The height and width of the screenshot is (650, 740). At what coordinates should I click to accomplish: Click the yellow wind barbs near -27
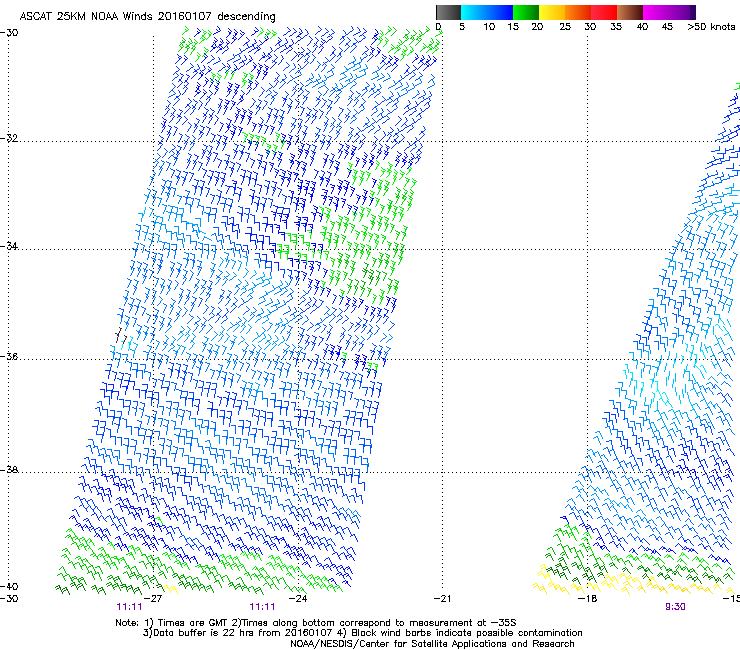click(x=170, y=589)
